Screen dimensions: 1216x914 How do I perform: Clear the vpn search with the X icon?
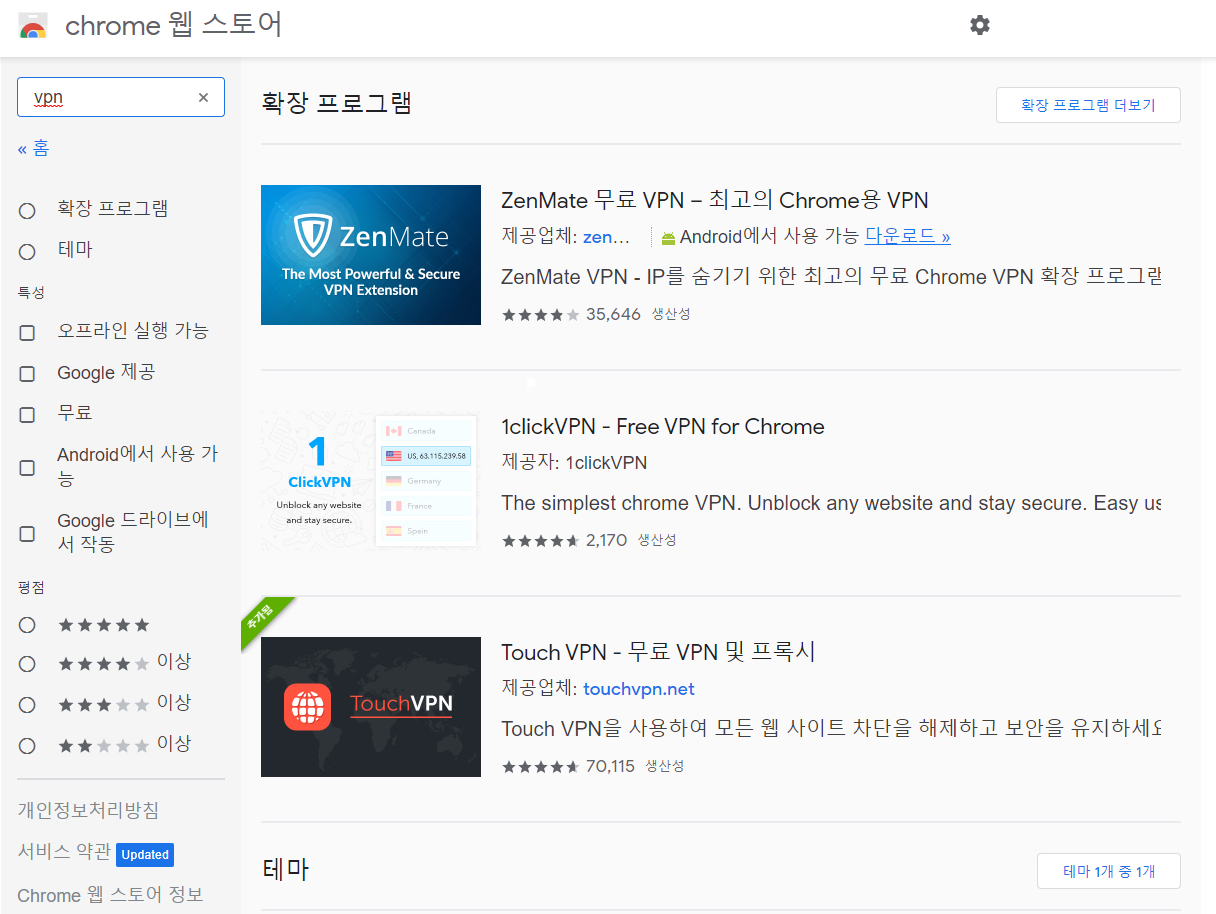pyautogui.click(x=203, y=97)
